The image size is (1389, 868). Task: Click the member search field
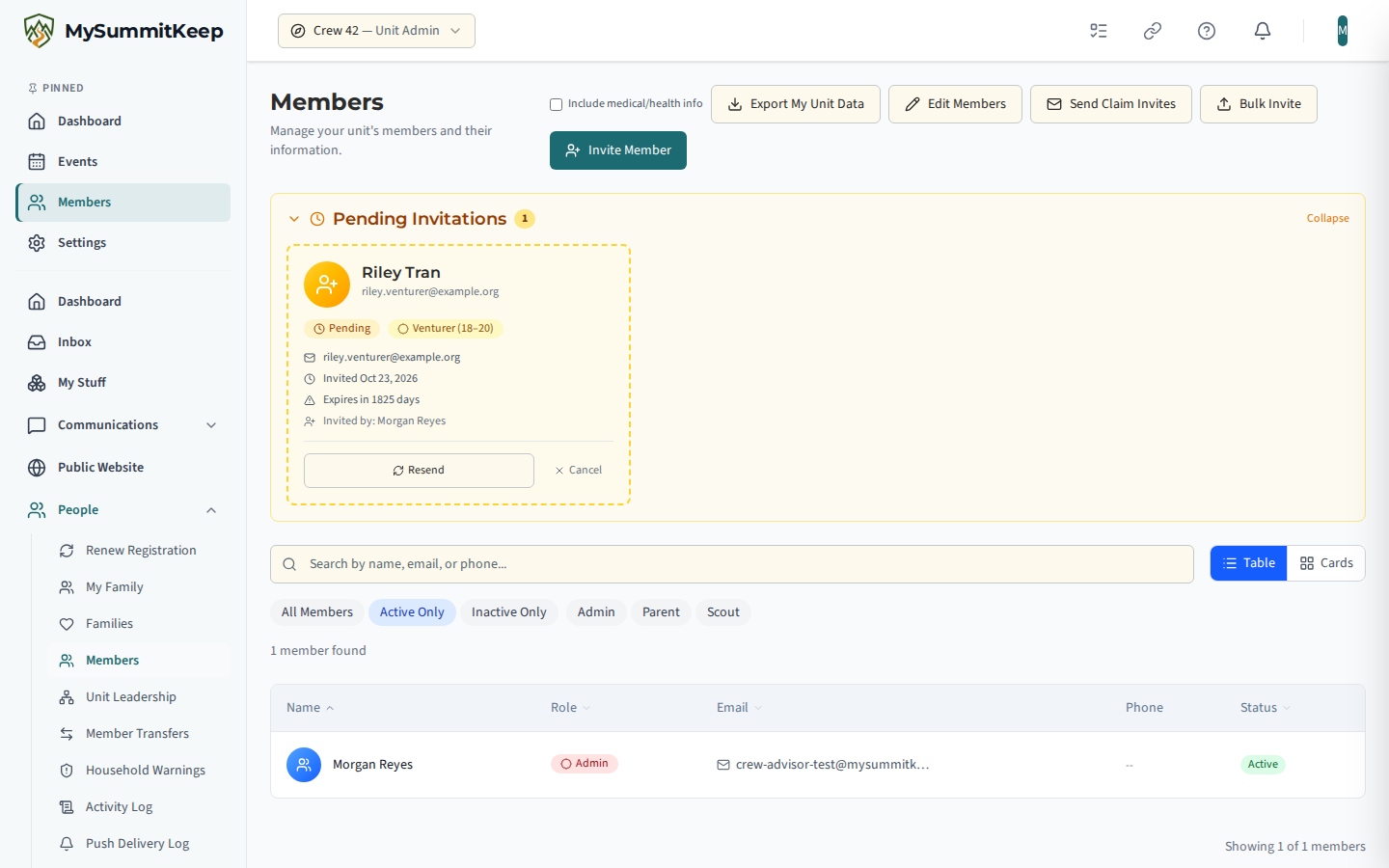click(732, 564)
